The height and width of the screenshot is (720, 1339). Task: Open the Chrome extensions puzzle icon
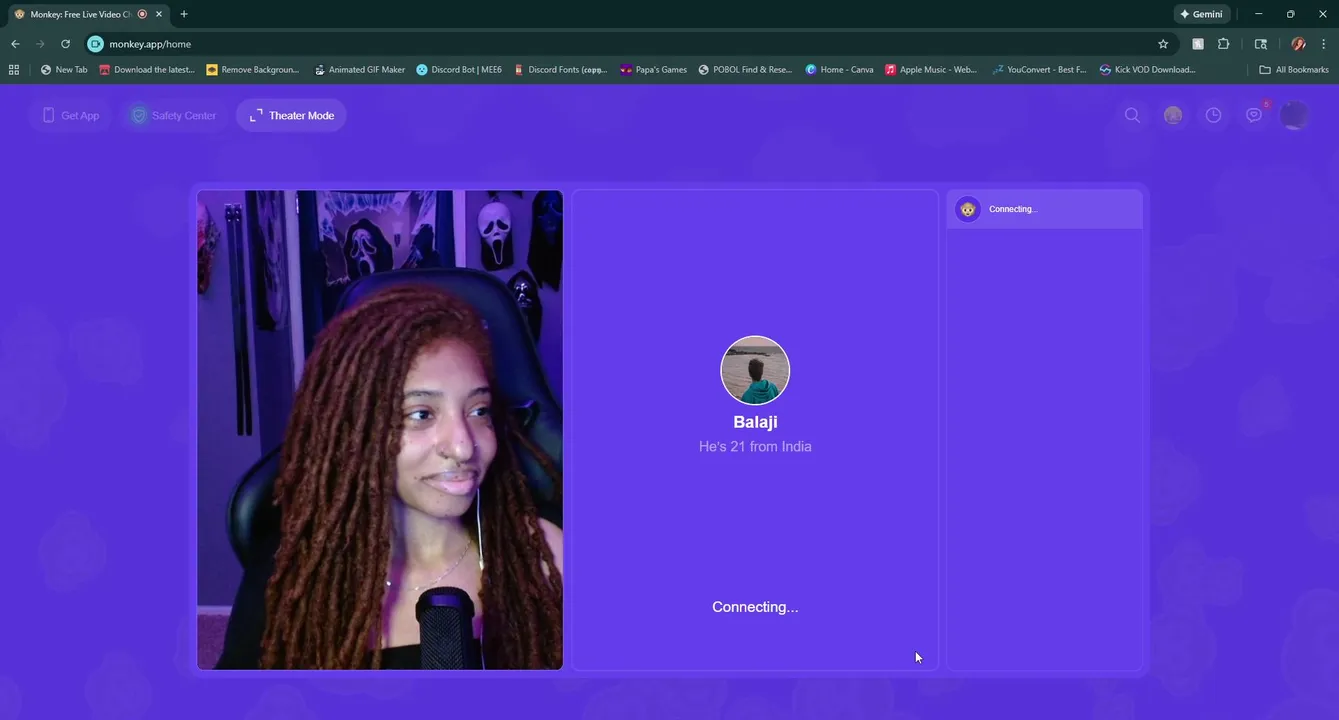point(1223,44)
